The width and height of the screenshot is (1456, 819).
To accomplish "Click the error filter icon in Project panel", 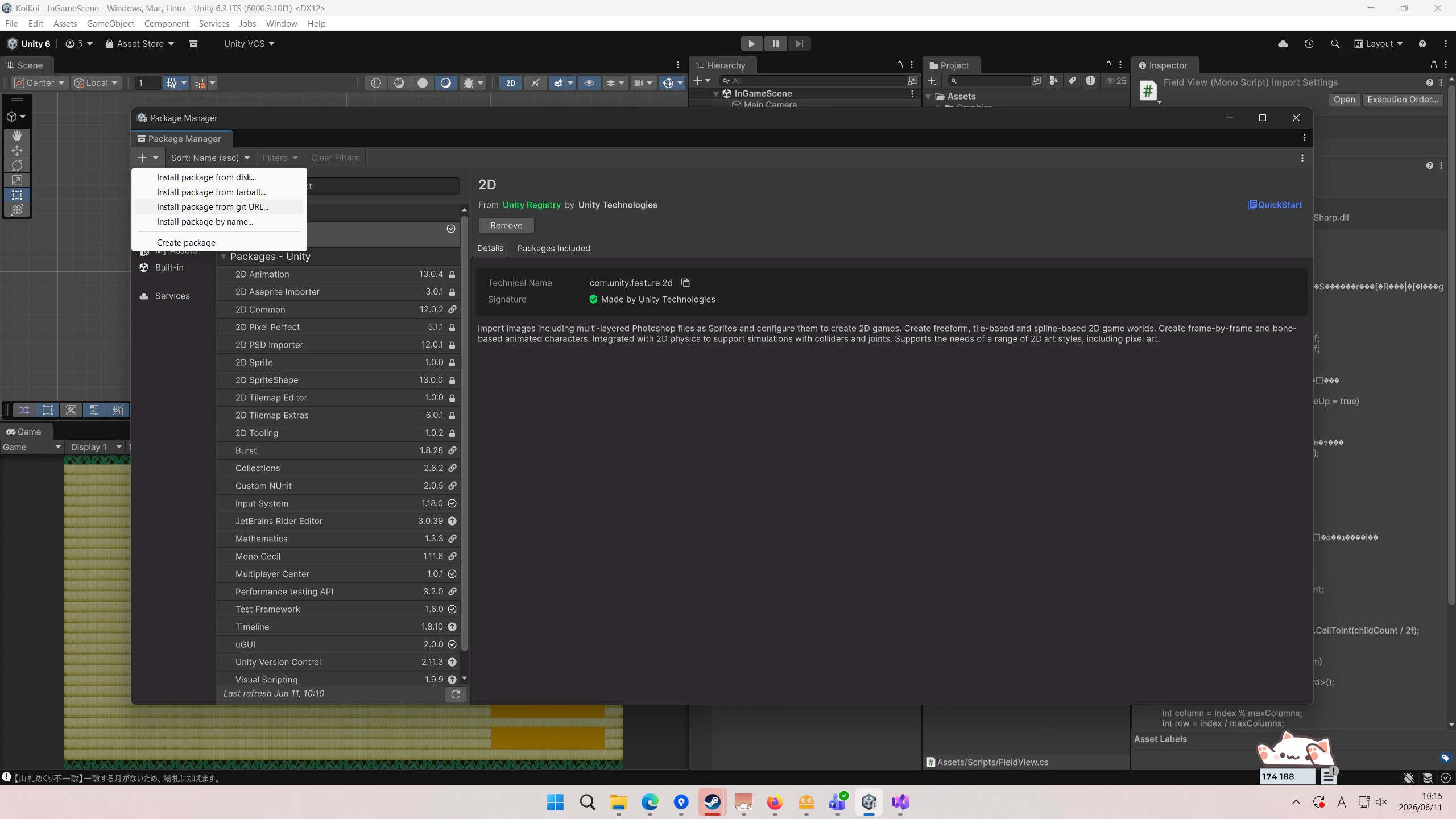I will [1090, 81].
